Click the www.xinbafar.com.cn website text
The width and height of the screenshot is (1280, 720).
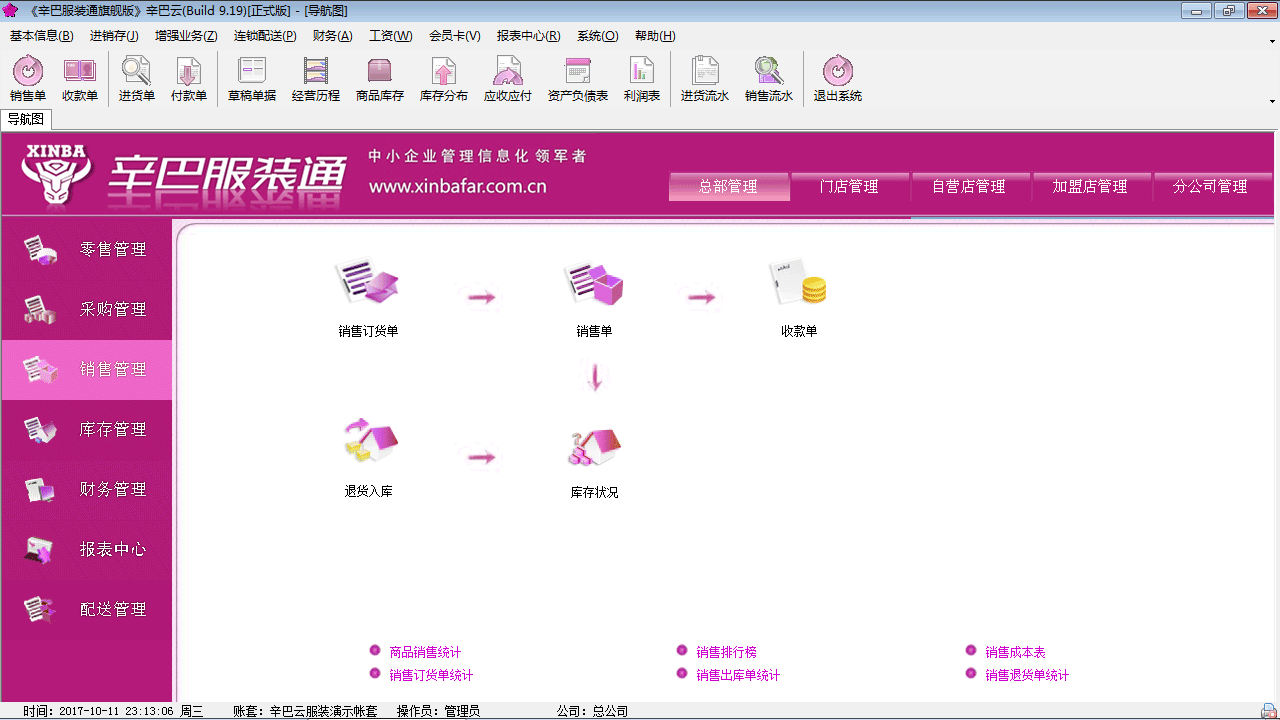click(x=457, y=186)
